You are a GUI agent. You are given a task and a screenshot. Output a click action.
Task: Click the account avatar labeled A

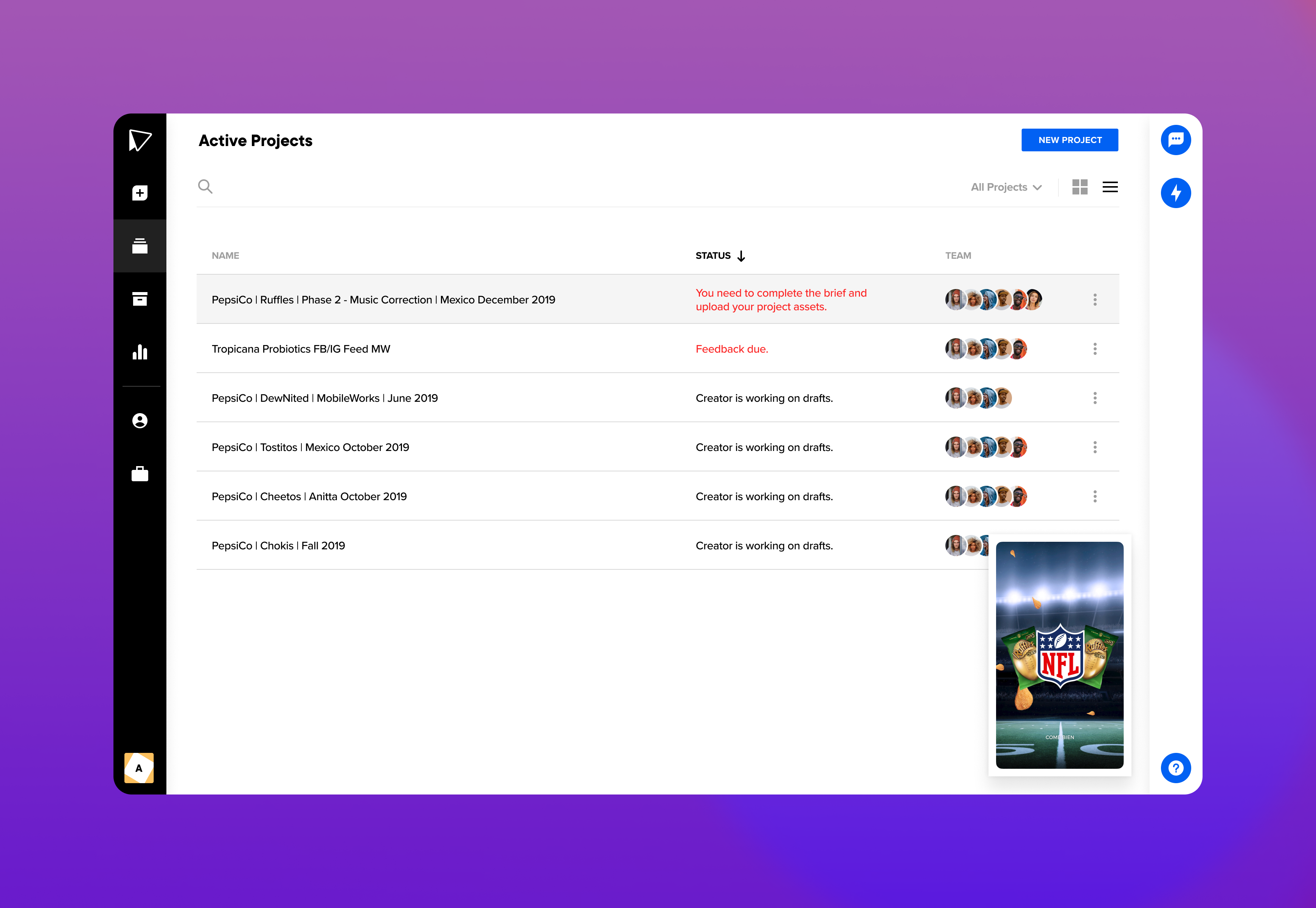tap(139, 768)
